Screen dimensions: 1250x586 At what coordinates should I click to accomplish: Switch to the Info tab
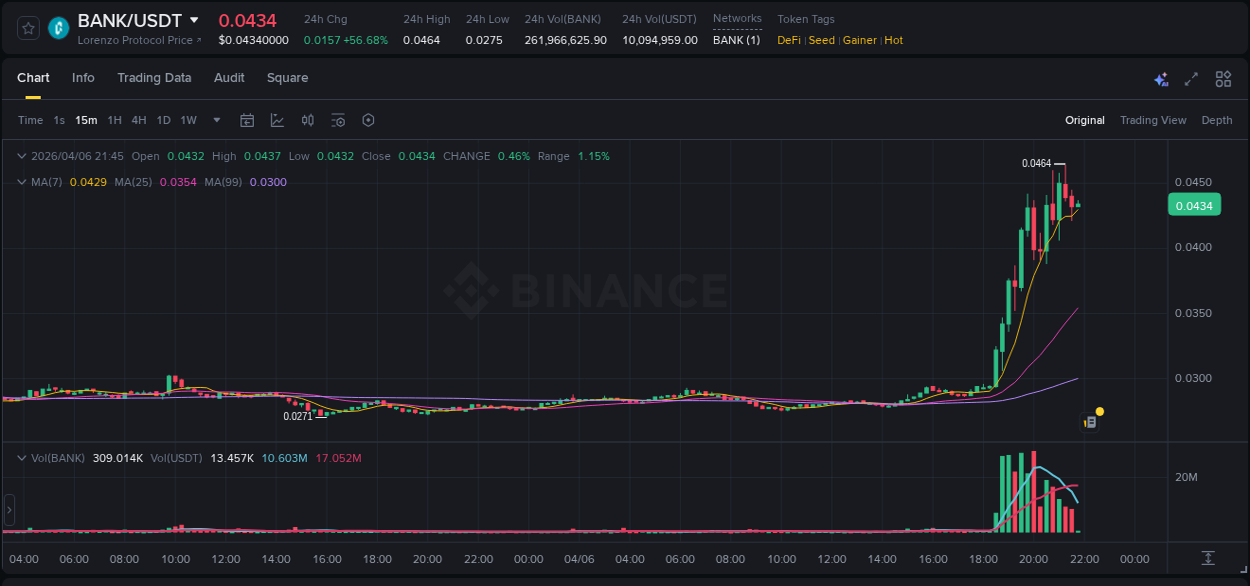point(83,78)
